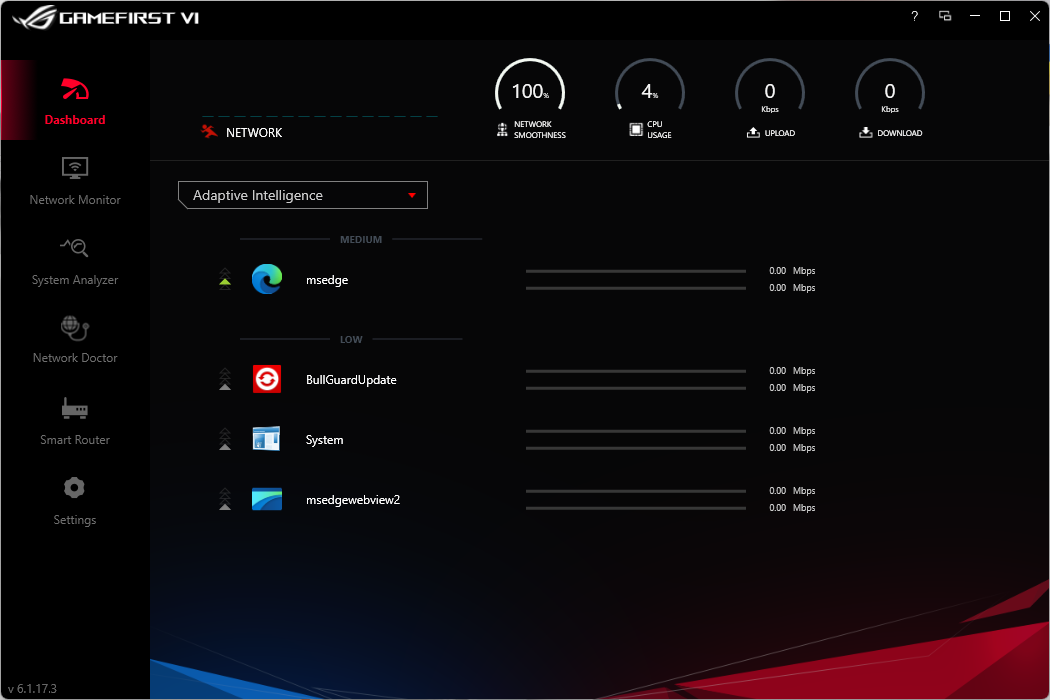Open the help question mark

coord(915,16)
